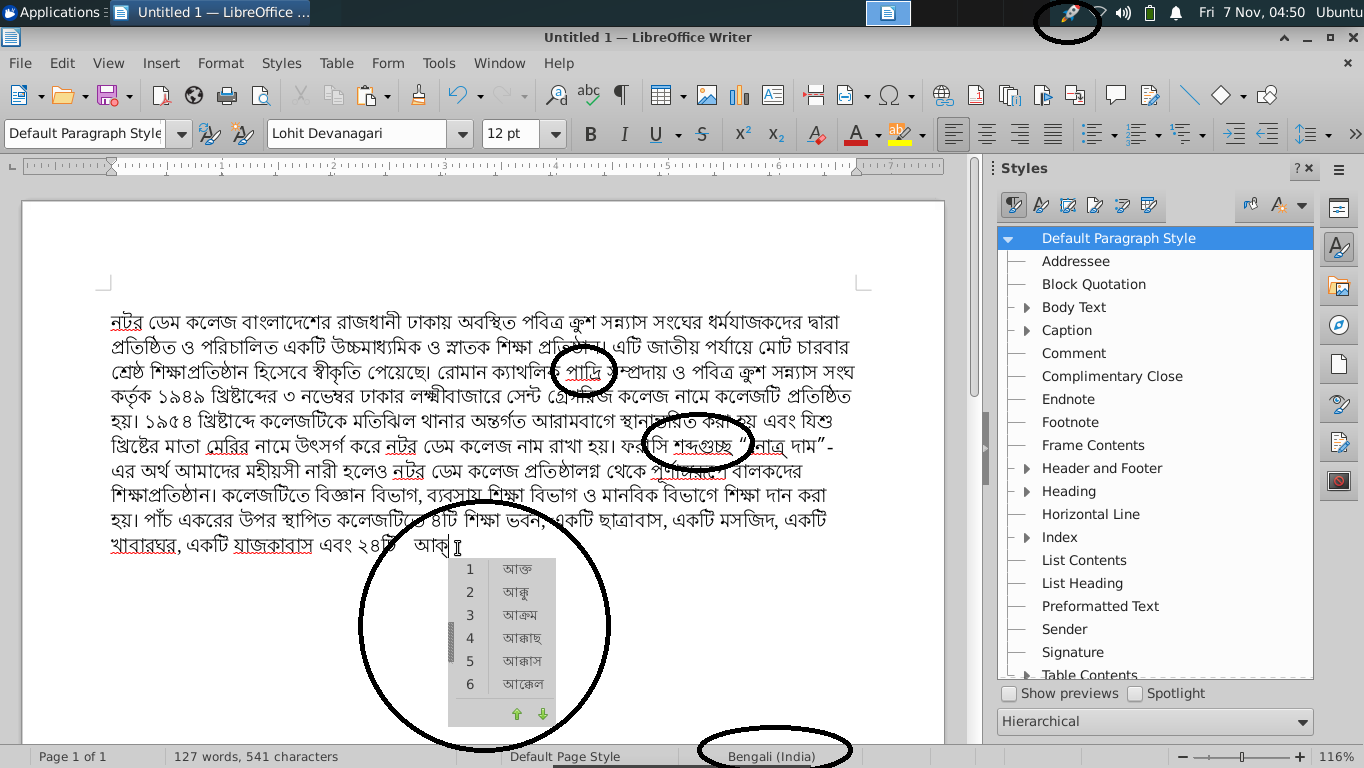This screenshot has width=1364, height=768.
Task: Click Bengali (India) language in status bar
Action: click(771, 756)
